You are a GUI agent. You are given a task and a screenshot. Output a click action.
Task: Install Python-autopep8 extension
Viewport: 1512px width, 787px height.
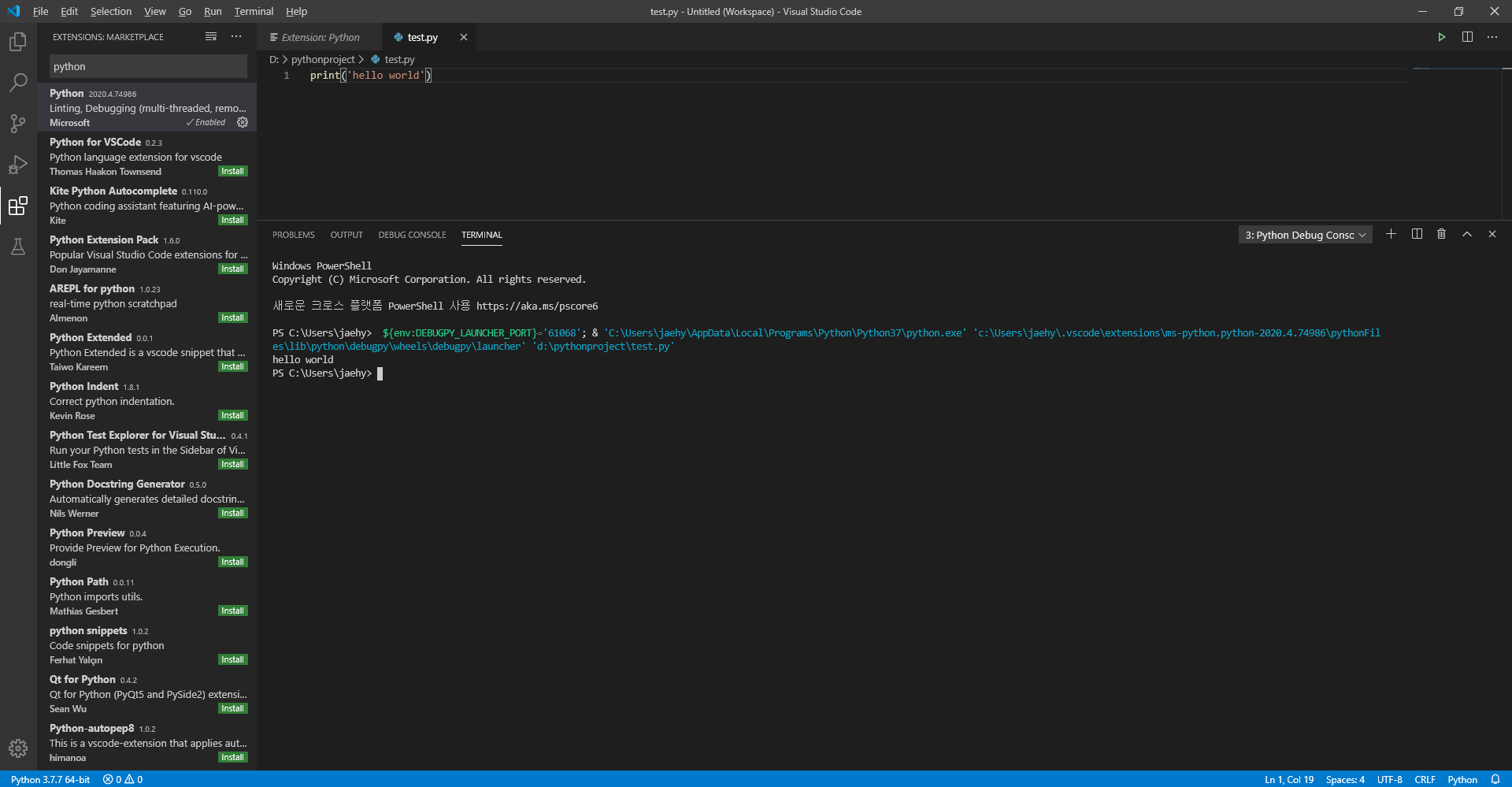click(232, 757)
